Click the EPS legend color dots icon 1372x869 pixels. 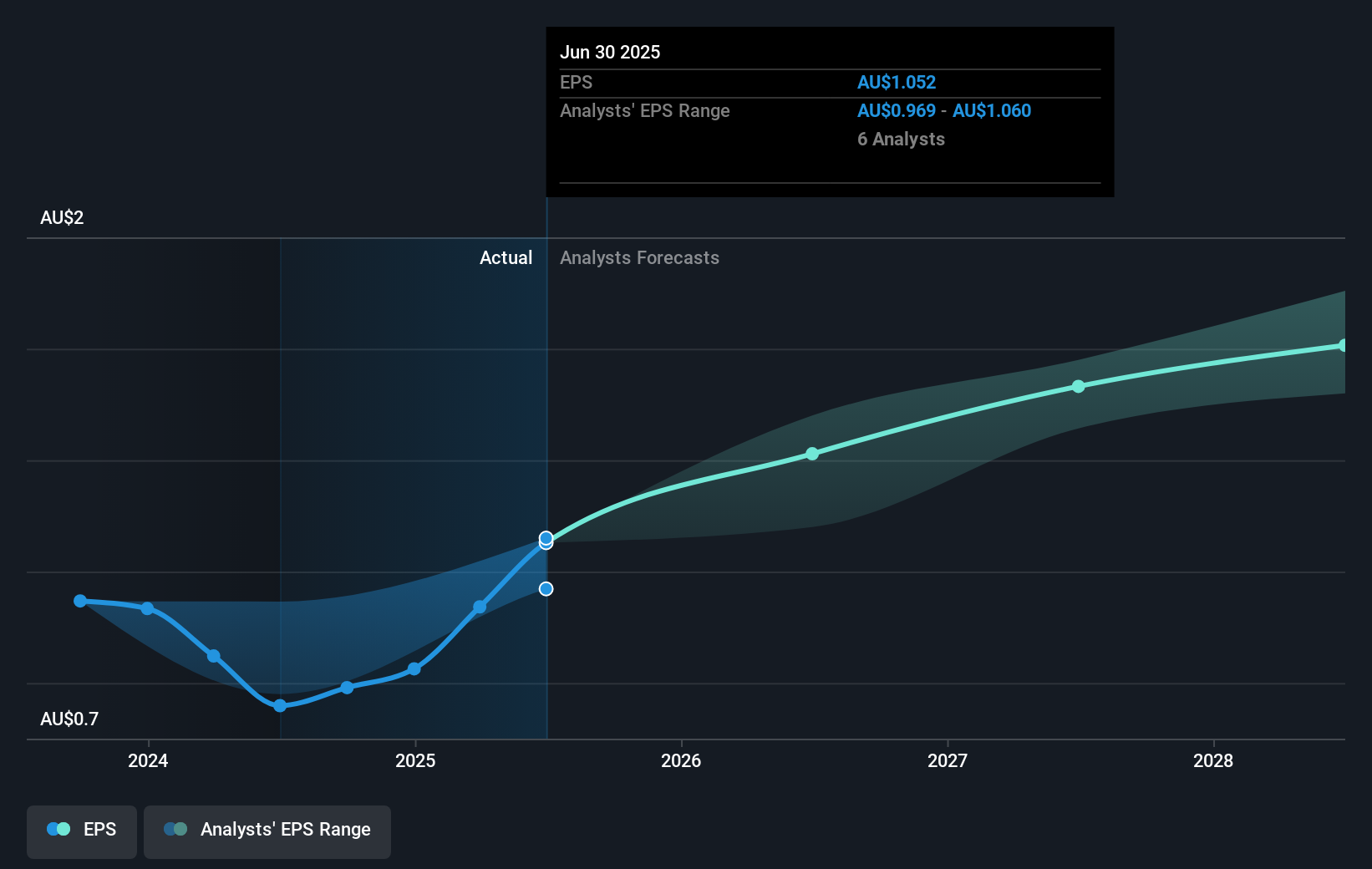tap(58, 830)
